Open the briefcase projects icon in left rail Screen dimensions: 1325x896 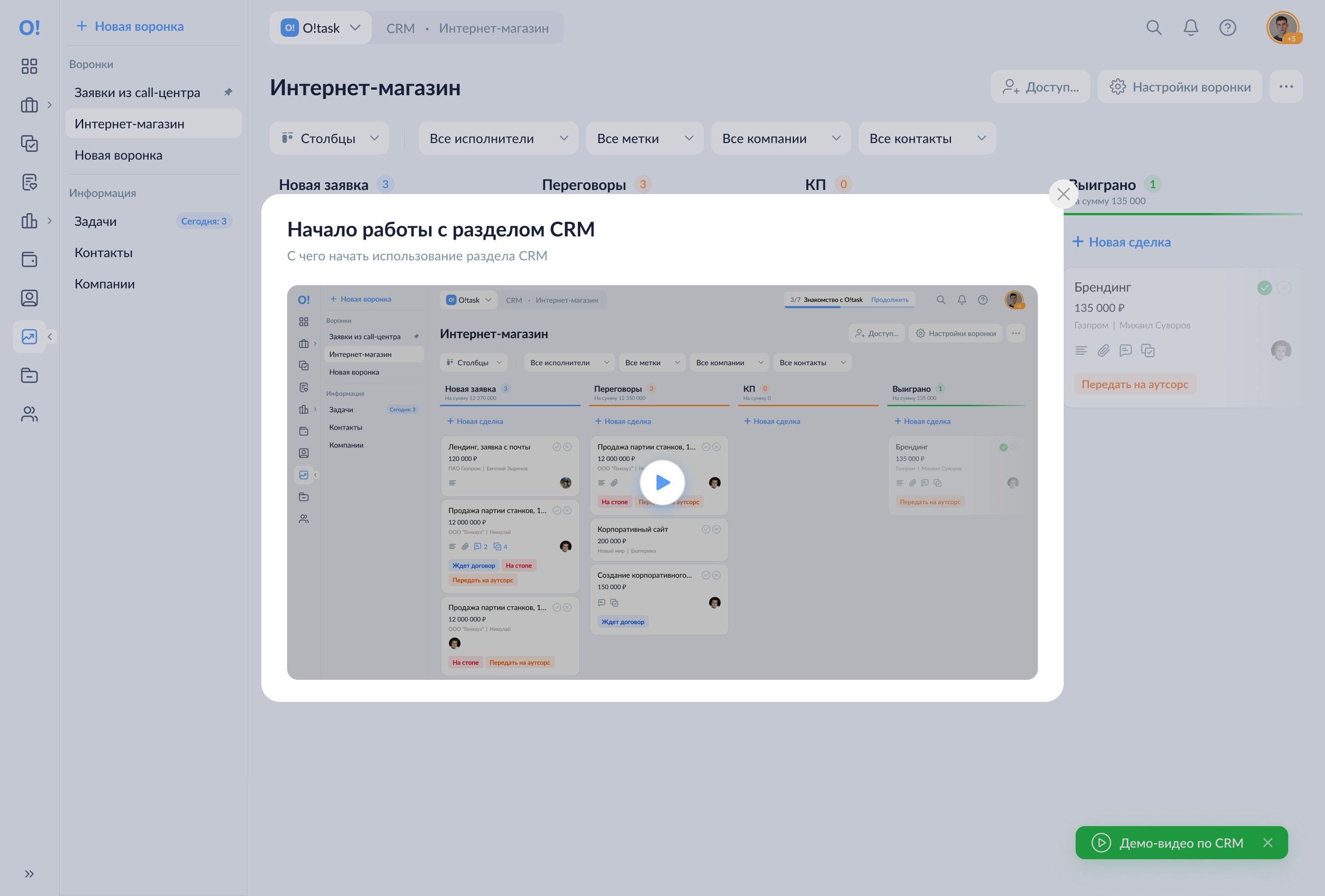point(29,105)
